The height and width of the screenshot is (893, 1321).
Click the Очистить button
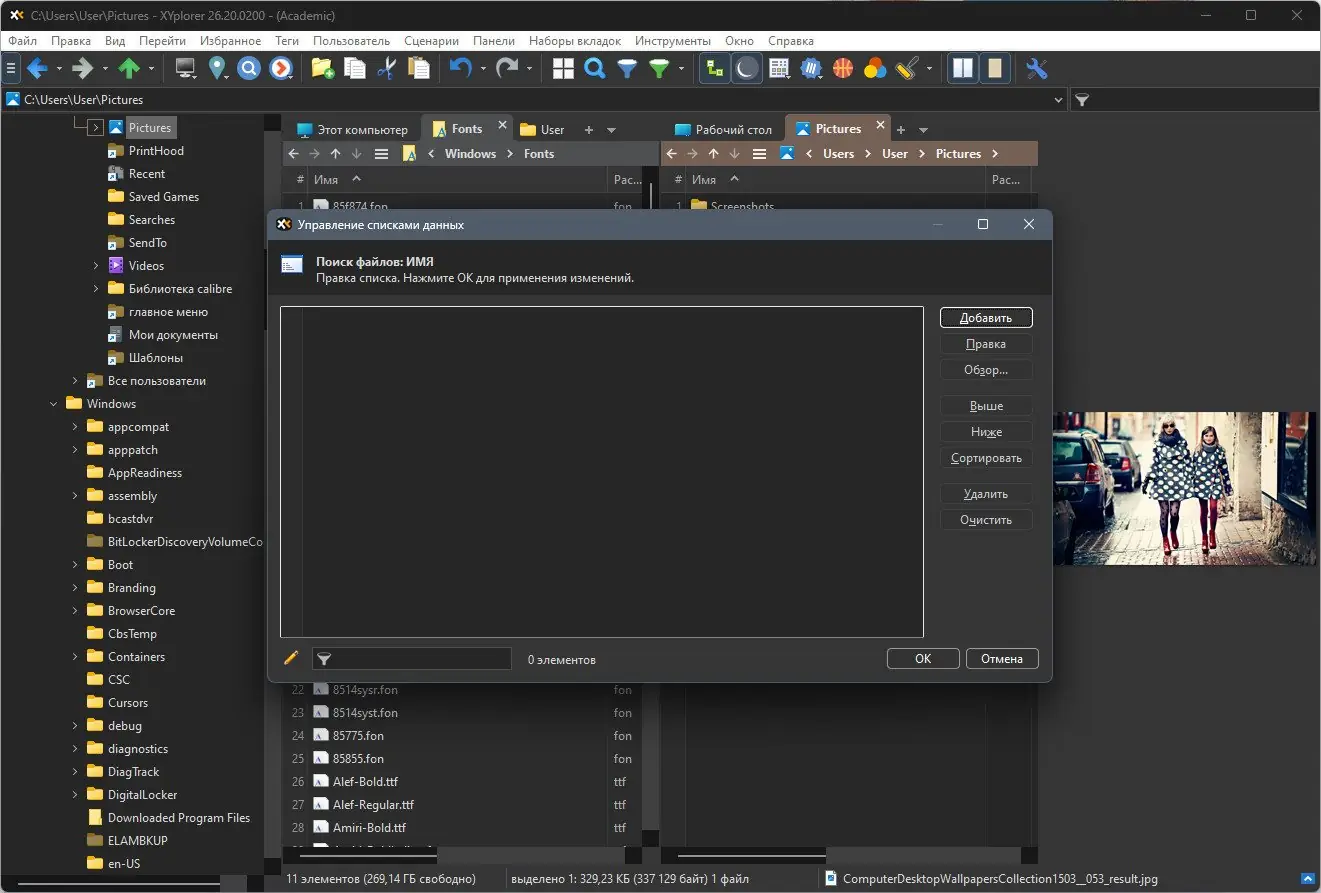(x=986, y=520)
